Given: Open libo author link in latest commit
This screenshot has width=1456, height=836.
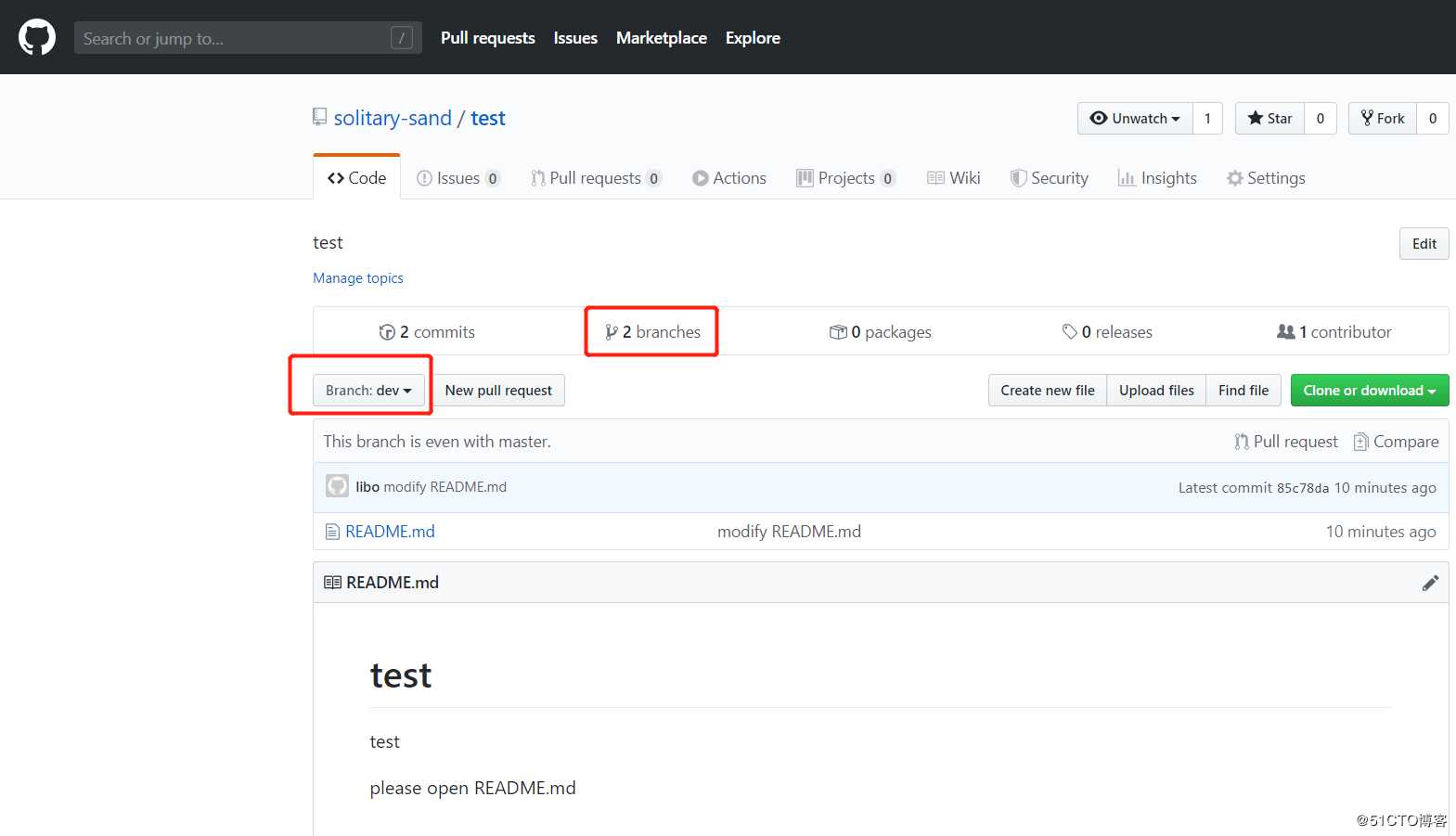Looking at the screenshot, I should [367, 487].
